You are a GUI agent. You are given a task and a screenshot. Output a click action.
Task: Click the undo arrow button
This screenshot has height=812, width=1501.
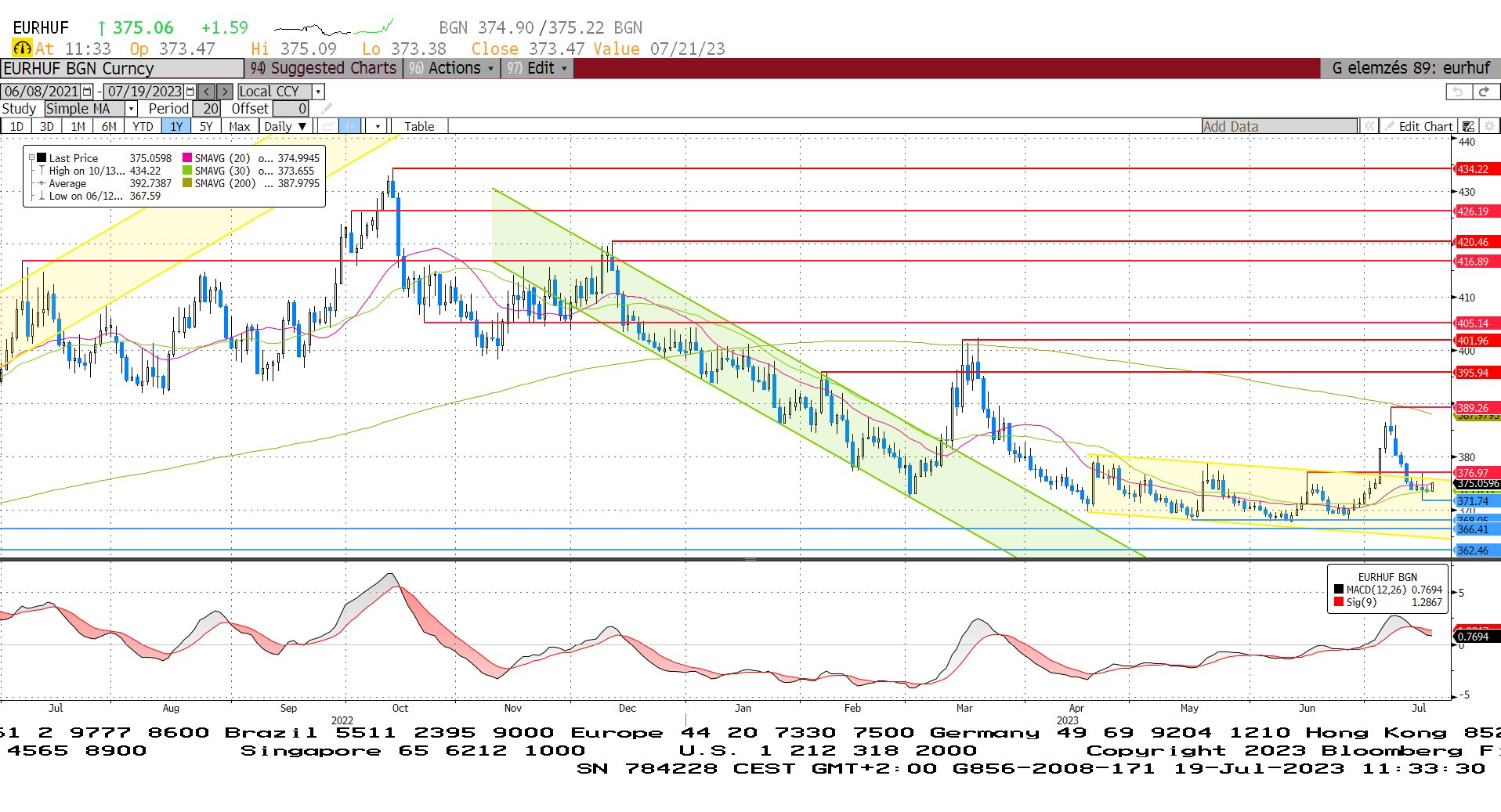coord(1457,92)
